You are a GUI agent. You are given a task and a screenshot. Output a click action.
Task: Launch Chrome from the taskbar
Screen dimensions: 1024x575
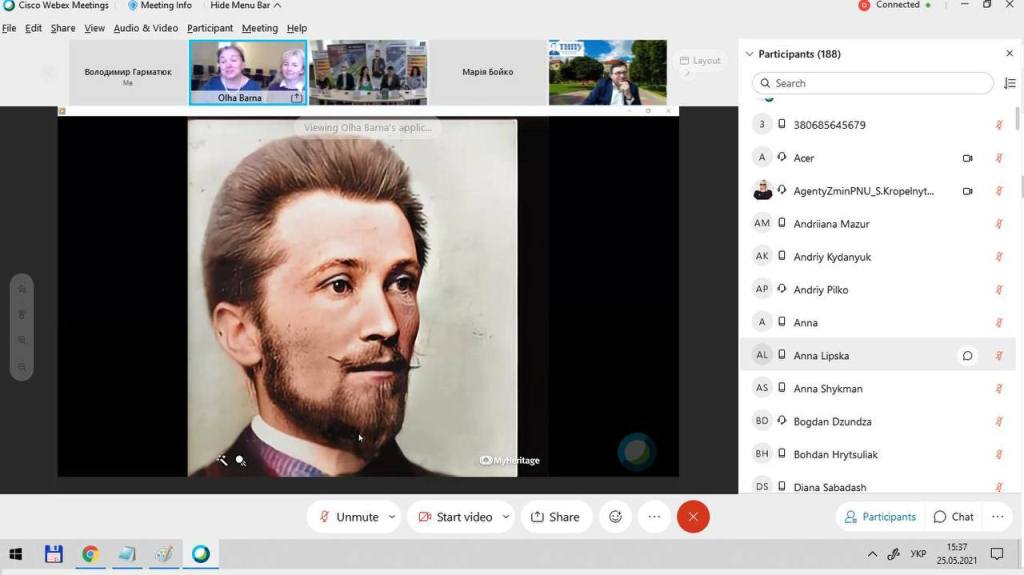click(90, 554)
